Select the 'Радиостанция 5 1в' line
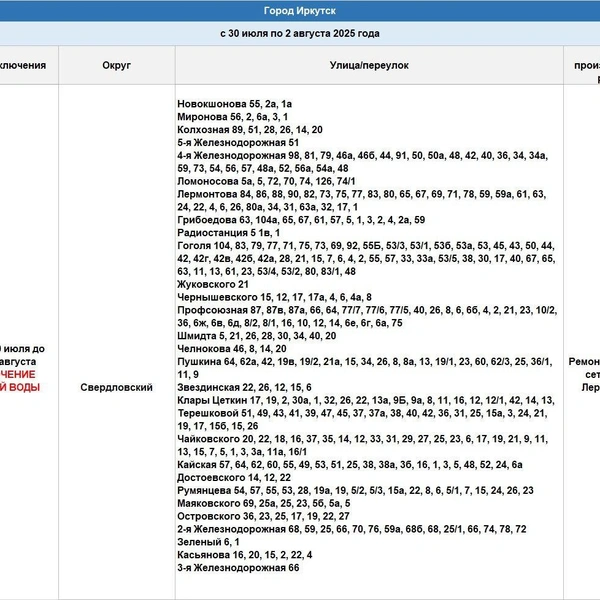This screenshot has width=600, height=600. (x=228, y=233)
